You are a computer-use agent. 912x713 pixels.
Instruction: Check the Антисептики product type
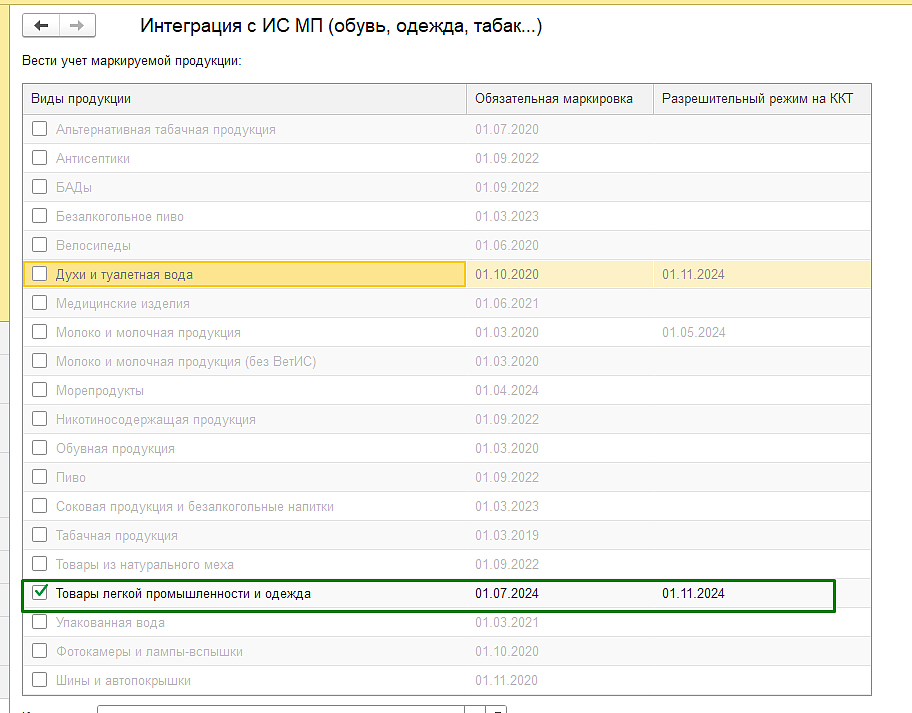40,158
